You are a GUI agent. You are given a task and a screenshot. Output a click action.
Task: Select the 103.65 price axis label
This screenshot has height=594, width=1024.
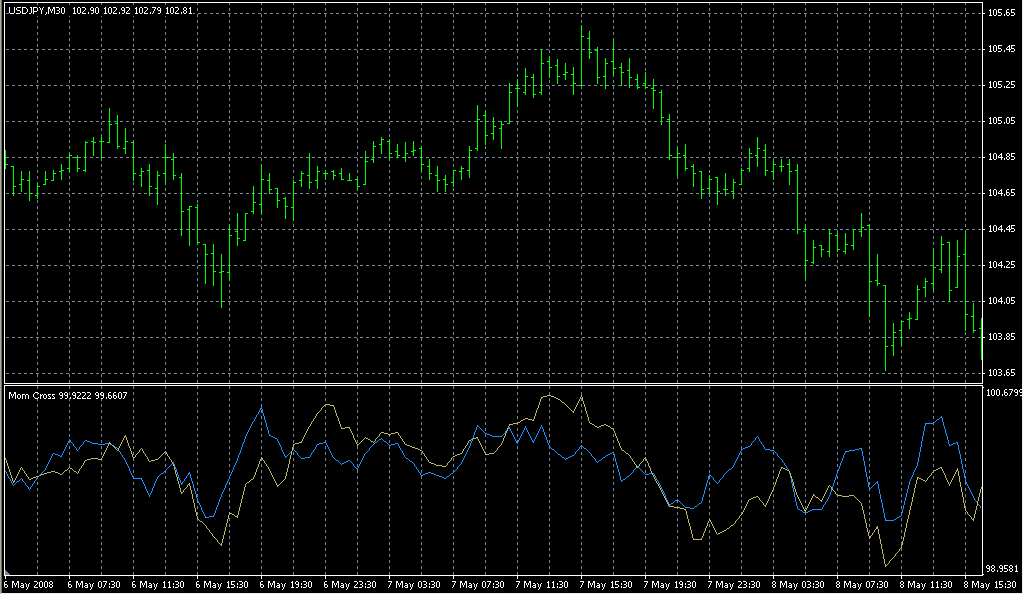tap(1000, 373)
